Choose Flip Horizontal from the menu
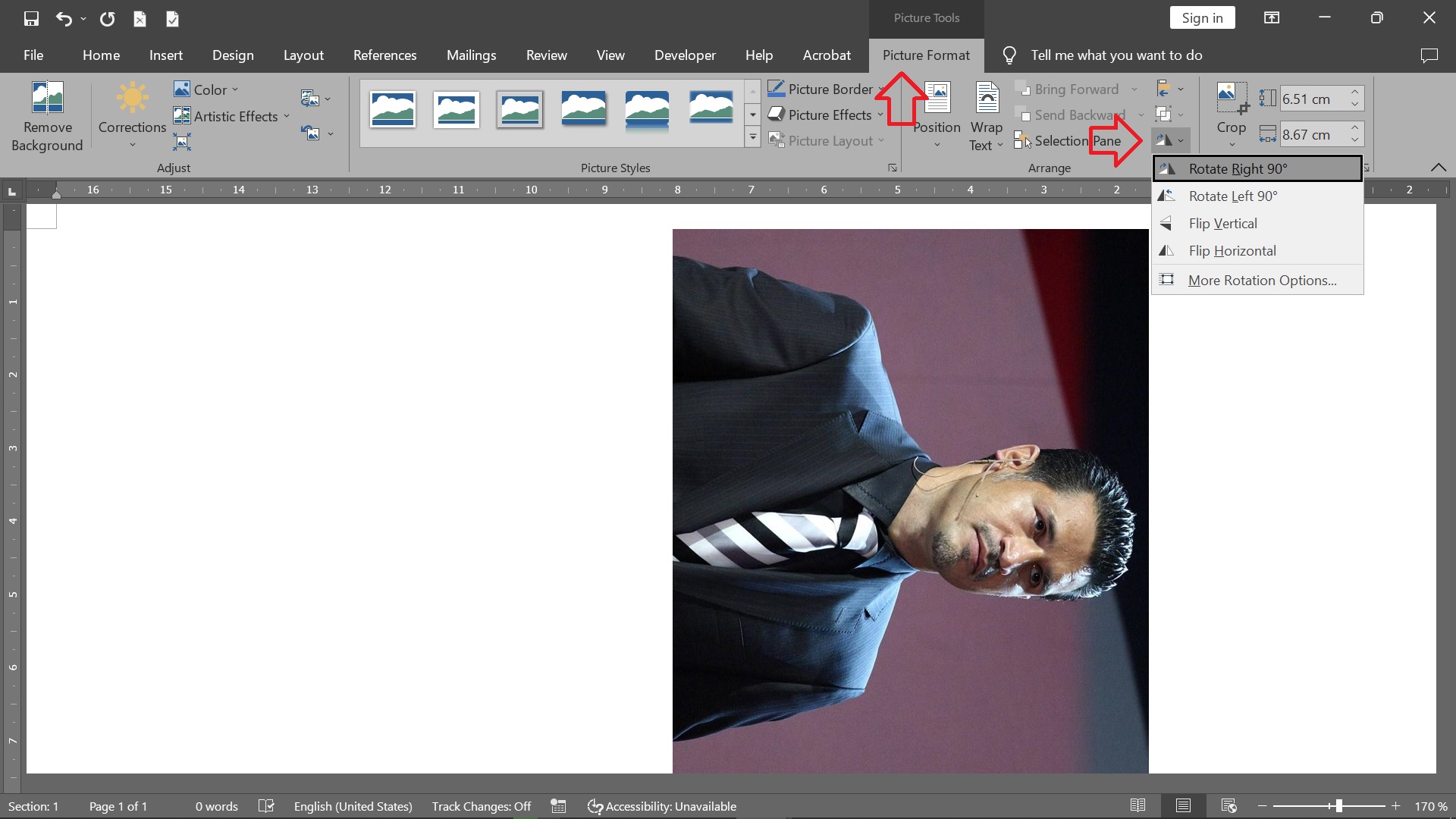Screen dimensions: 1456x819 pyautogui.click(x=1257, y=250)
